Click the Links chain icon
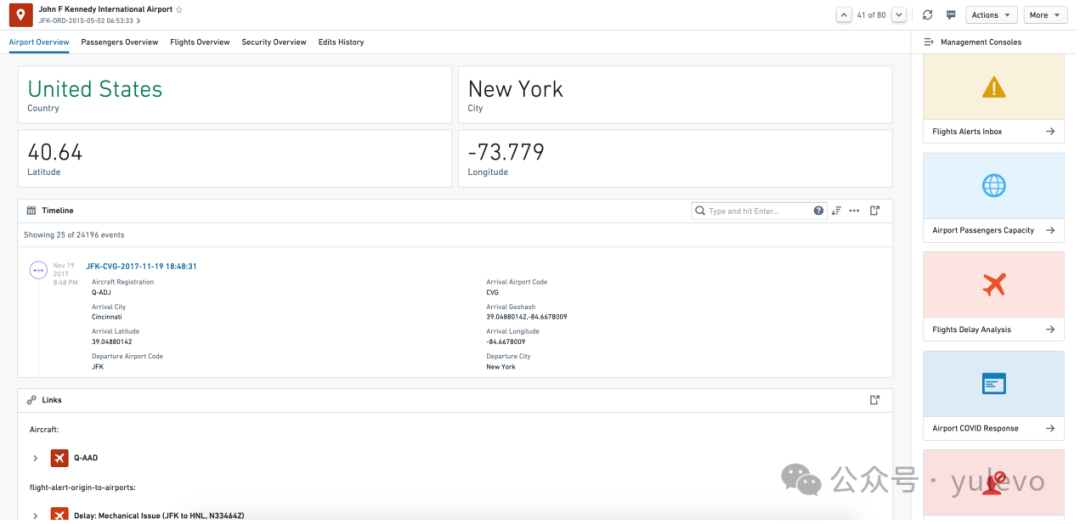Image resolution: width=1080 pixels, height=524 pixels. [x=31, y=400]
